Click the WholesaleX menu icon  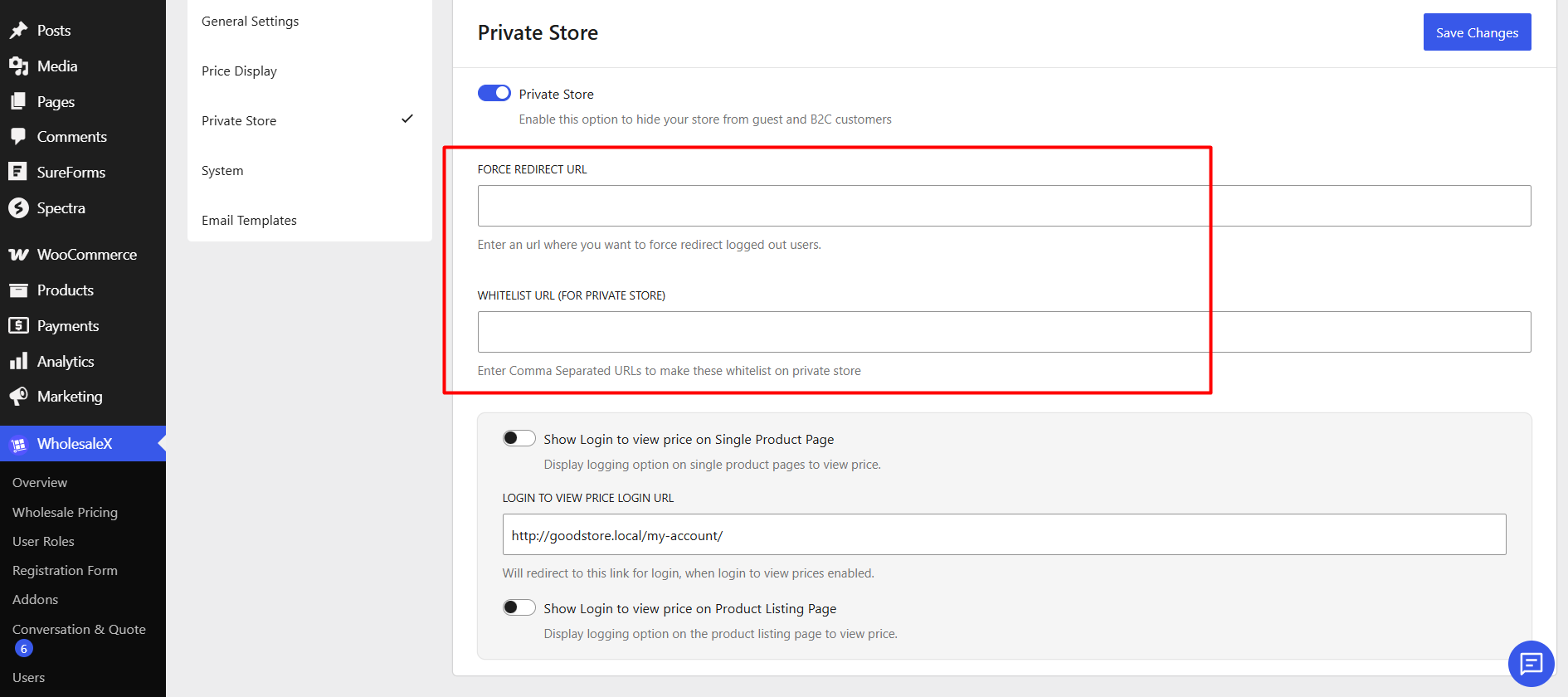[x=18, y=445]
